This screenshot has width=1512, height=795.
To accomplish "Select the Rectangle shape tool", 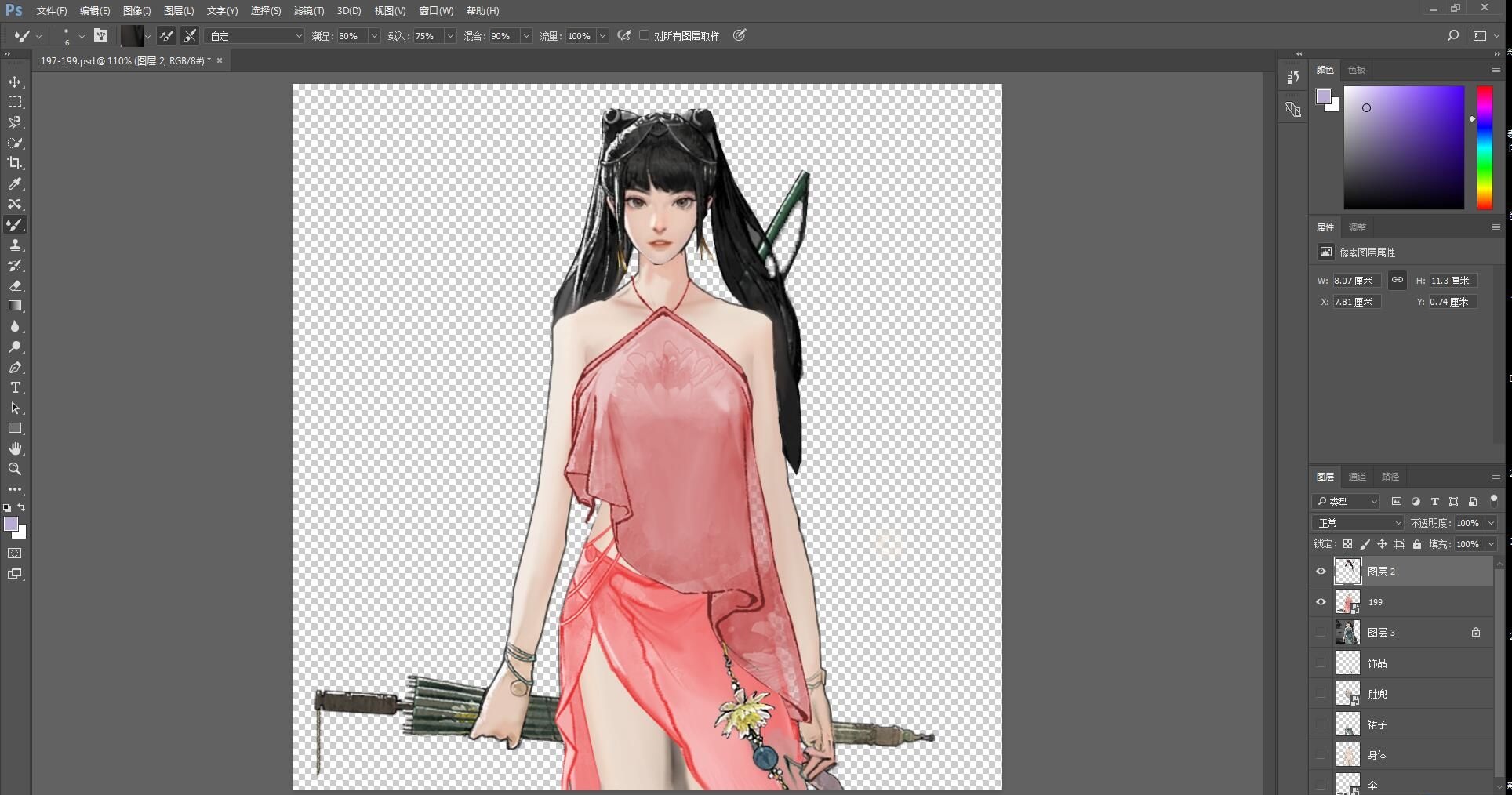I will coord(15,428).
